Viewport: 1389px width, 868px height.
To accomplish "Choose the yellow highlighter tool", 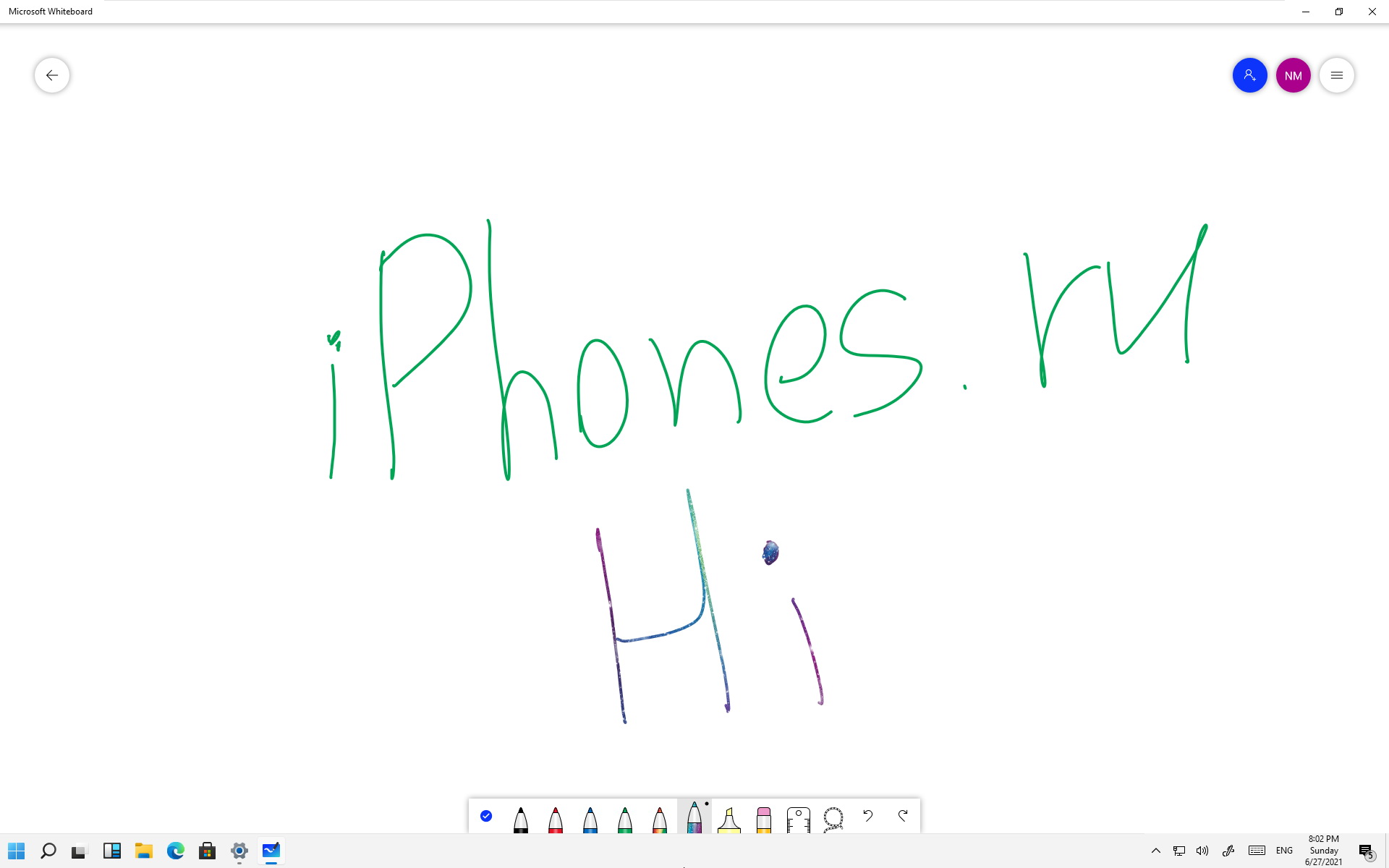I will coord(729,819).
